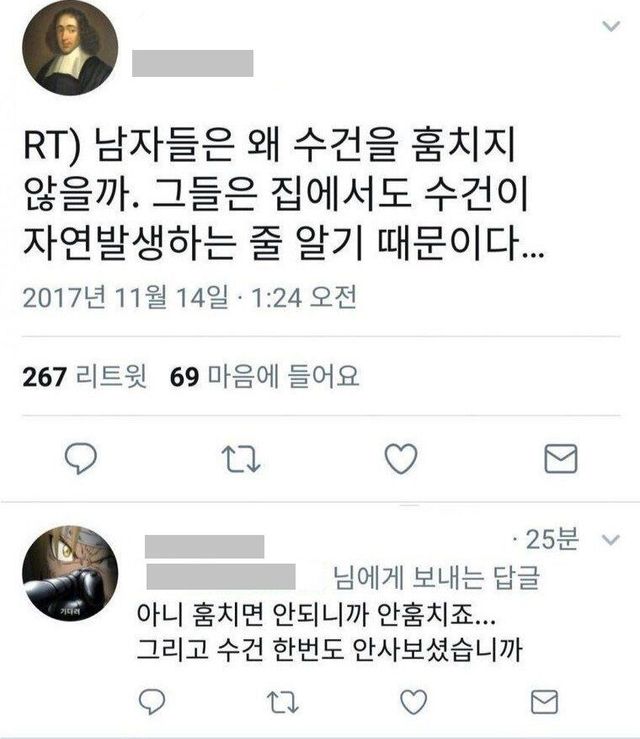Share reply tweet via envelope icon

(545, 702)
